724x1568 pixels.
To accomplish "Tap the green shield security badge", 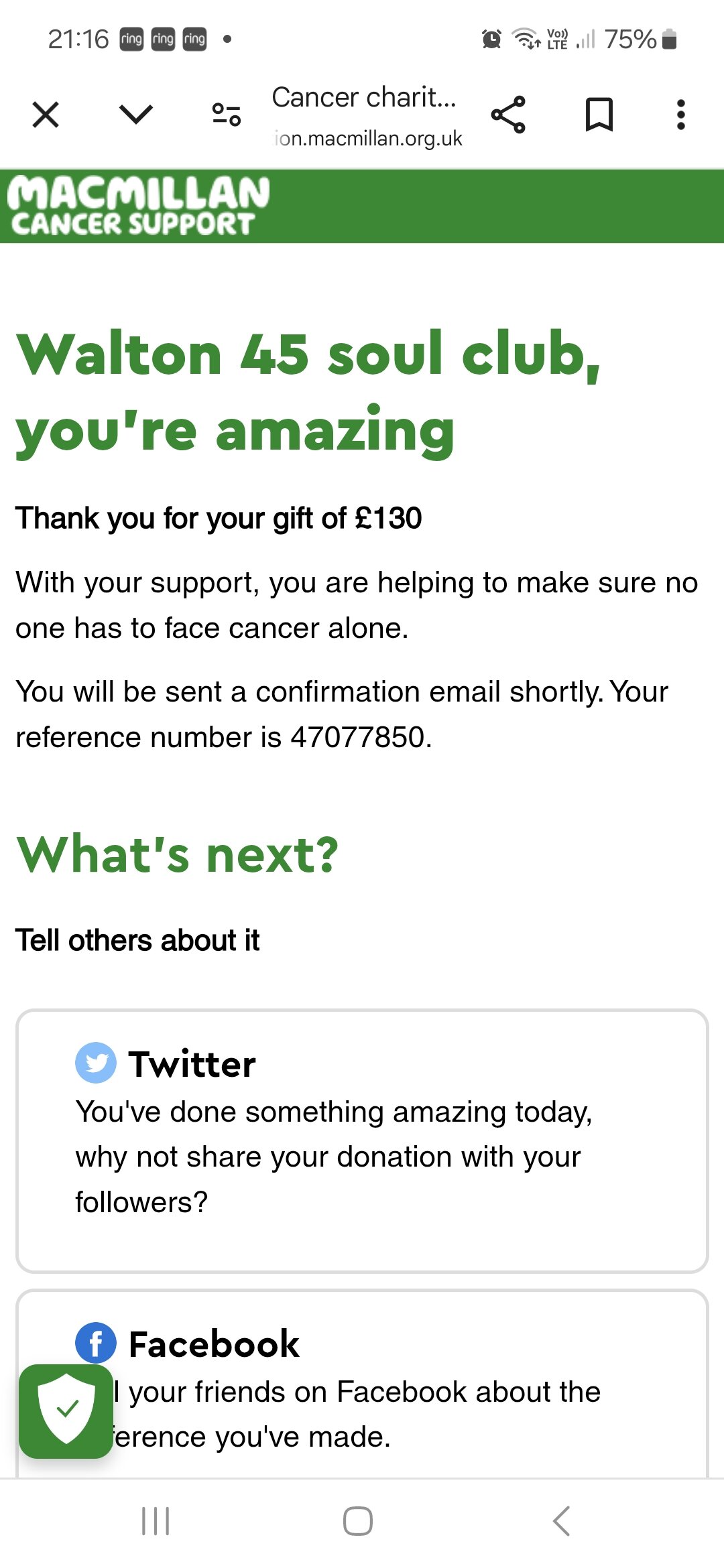I will tap(66, 1411).
